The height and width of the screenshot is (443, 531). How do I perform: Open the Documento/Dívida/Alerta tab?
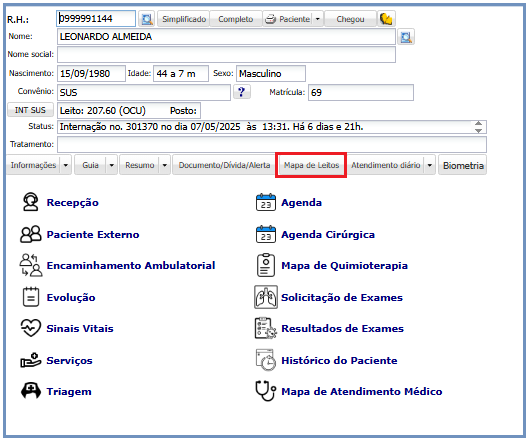click(x=224, y=165)
